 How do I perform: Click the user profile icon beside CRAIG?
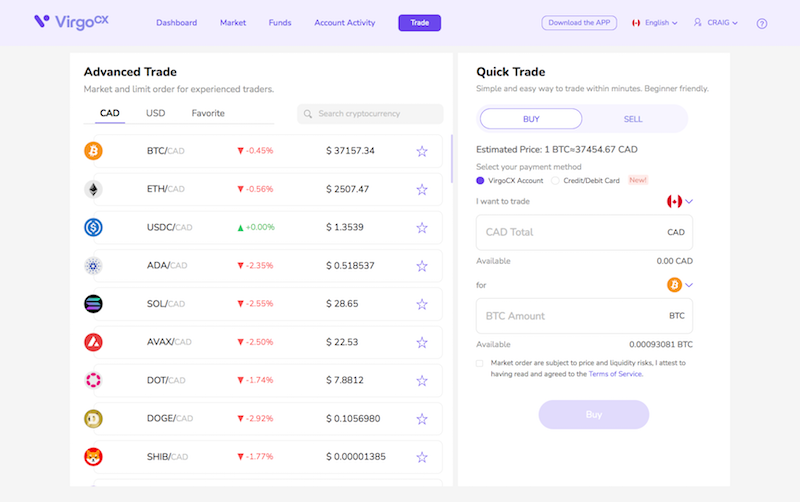pyautogui.click(x=697, y=22)
